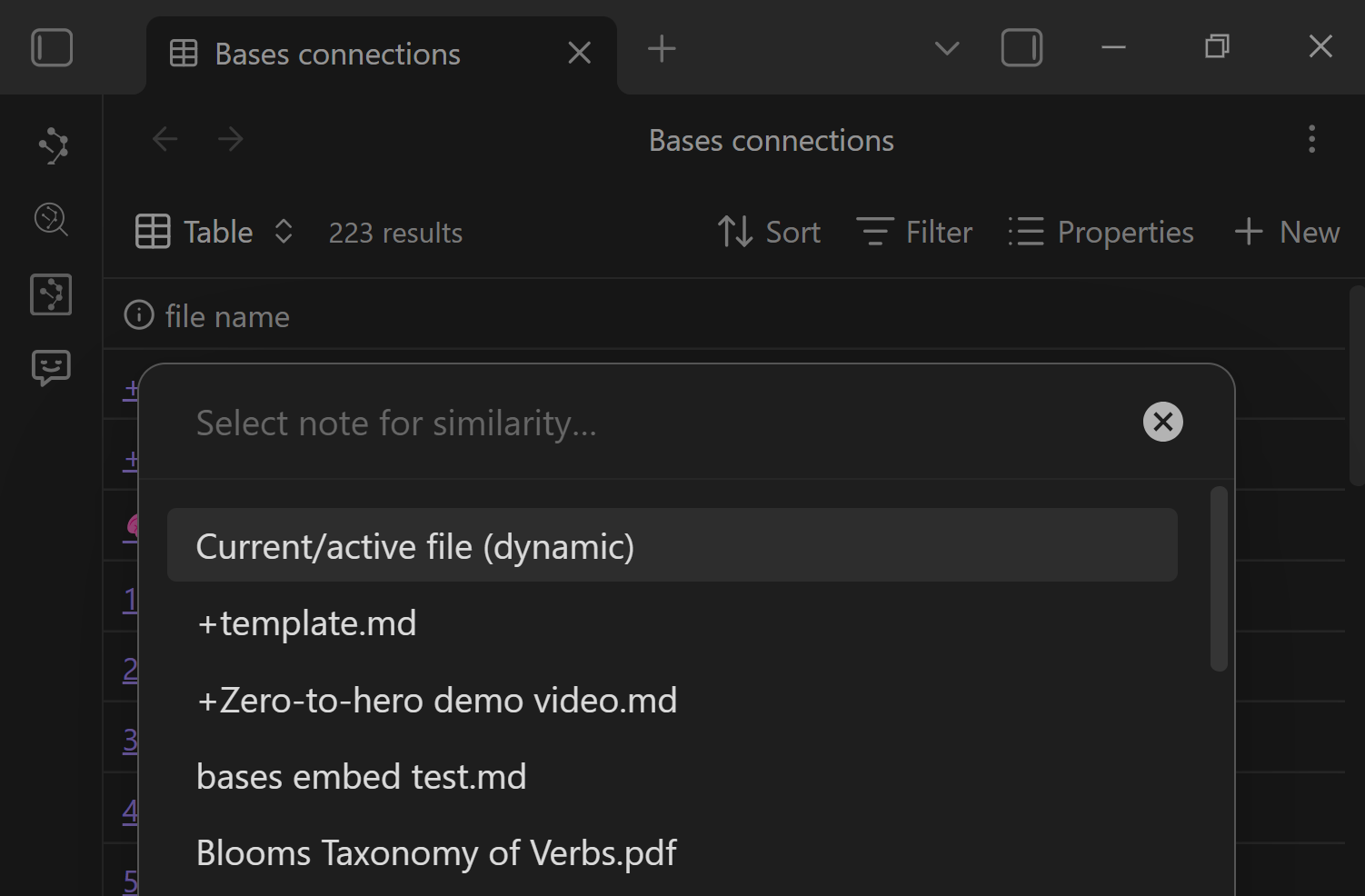Select +Zero-to-hero demo video.md from list
This screenshot has width=1365, height=896.
[436, 701]
